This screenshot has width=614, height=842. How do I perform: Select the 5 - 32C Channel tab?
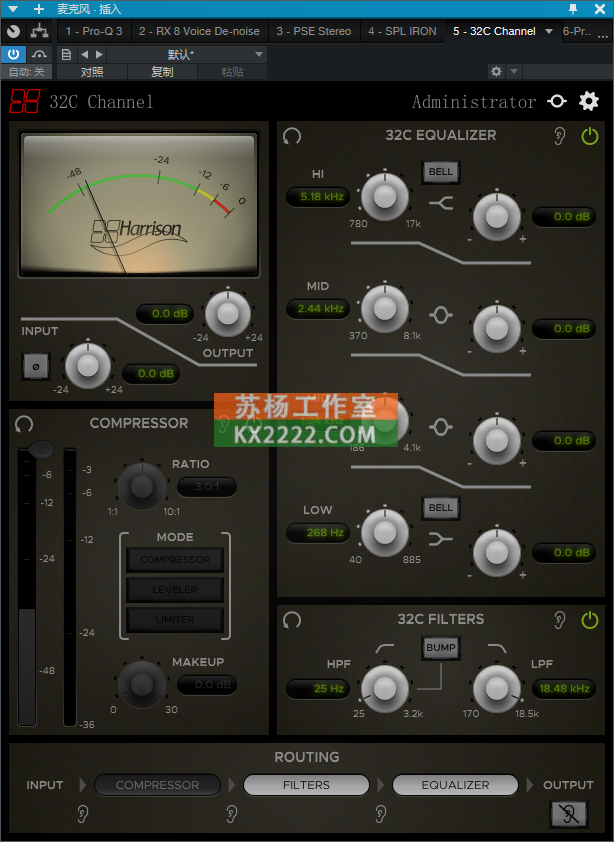pyautogui.click(x=494, y=31)
